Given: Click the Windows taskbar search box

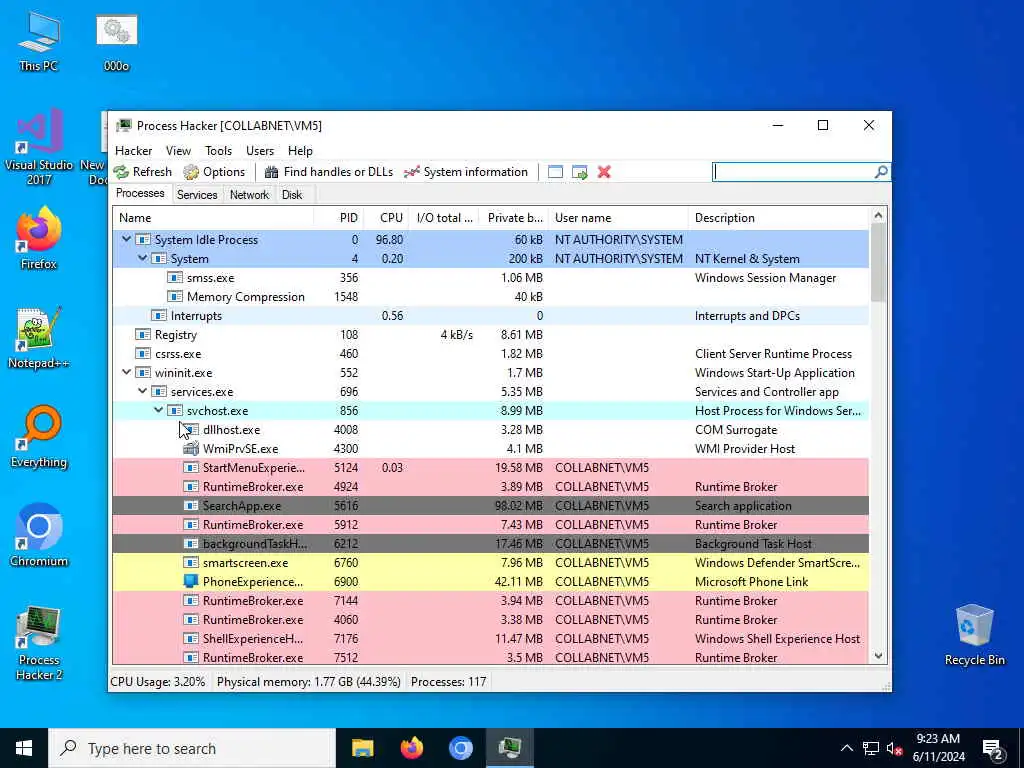Looking at the screenshot, I should tap(192, 748).
